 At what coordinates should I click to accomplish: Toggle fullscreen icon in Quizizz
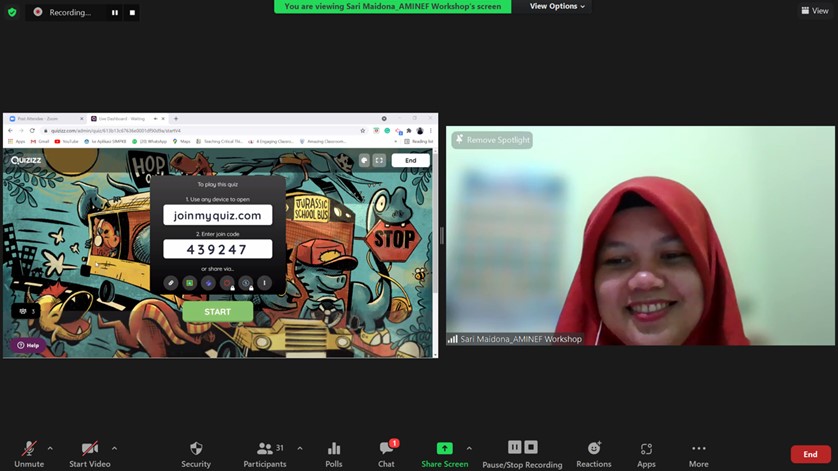click(x=379, y=160)
